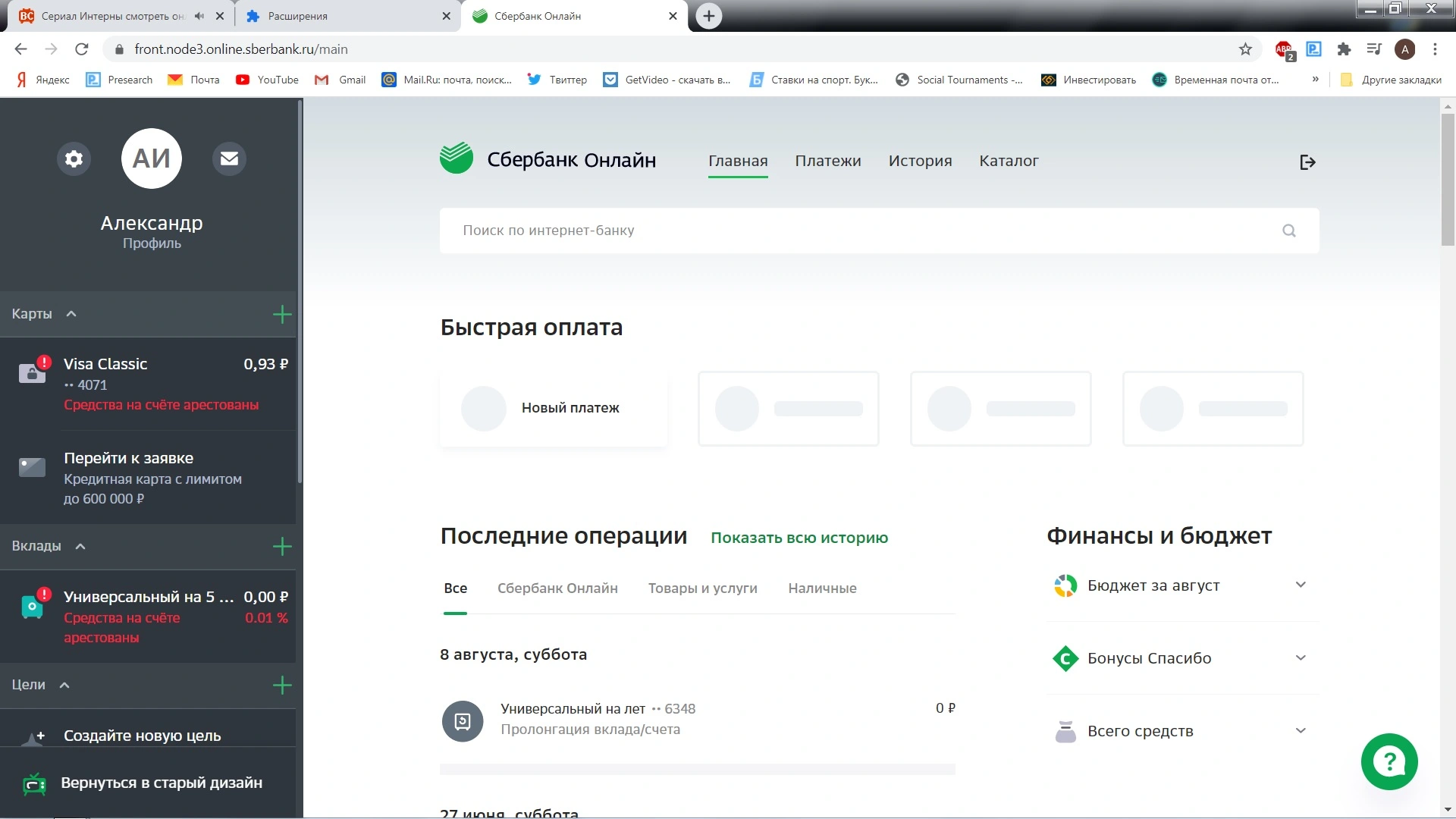Collapse the Карты section
Image resolution: width=1456 pixels, height=819 pixels.
pos(71,314)
